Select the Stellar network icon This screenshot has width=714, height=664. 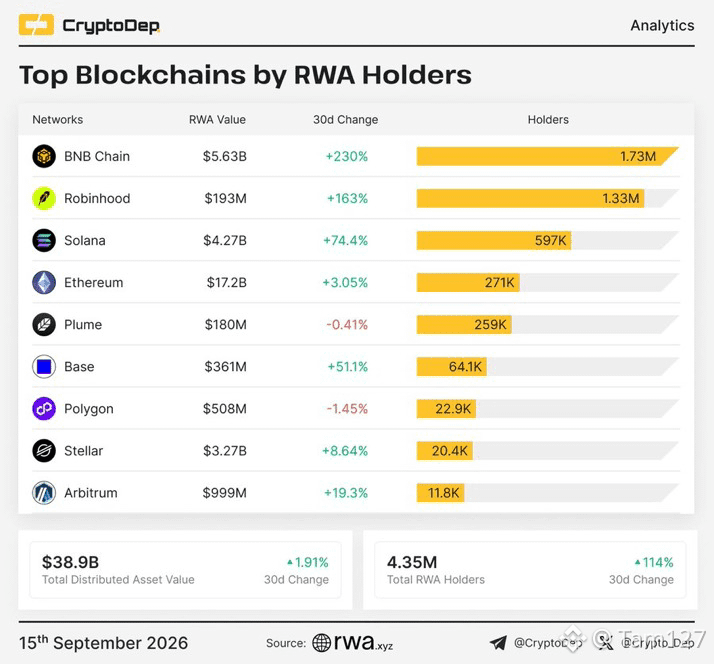click(x=44, y=451)
